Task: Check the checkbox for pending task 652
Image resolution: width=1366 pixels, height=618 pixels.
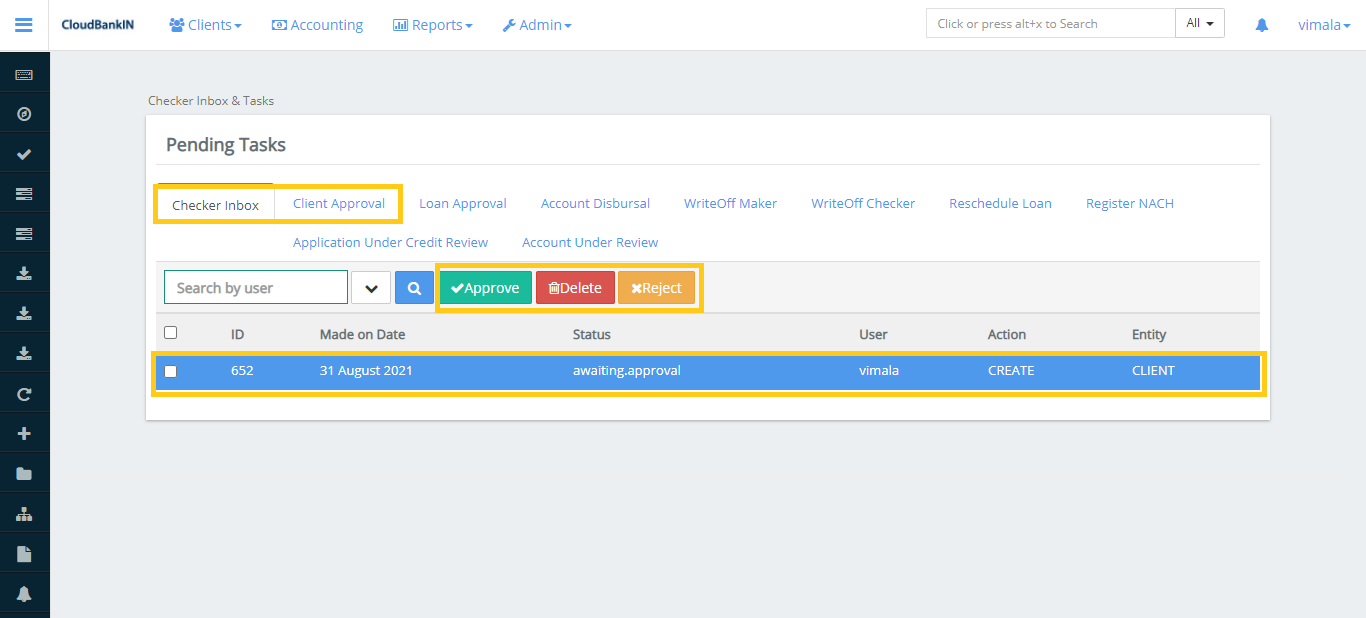Action: tap(170, 371)
